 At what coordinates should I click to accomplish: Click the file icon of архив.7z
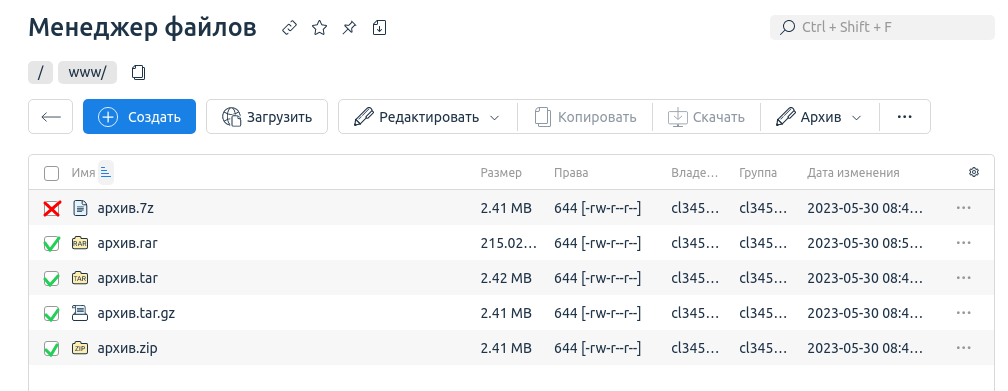[x=80, y=208]
